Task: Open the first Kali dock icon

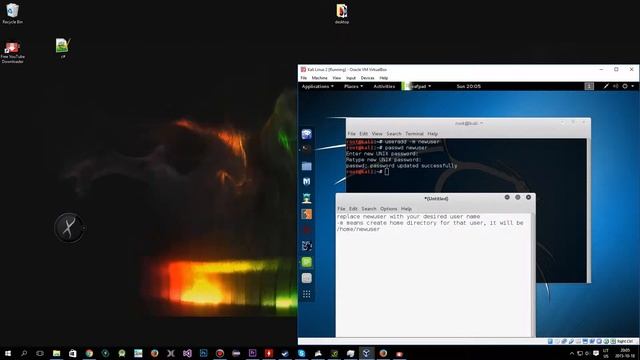Action: pos(307,134)
